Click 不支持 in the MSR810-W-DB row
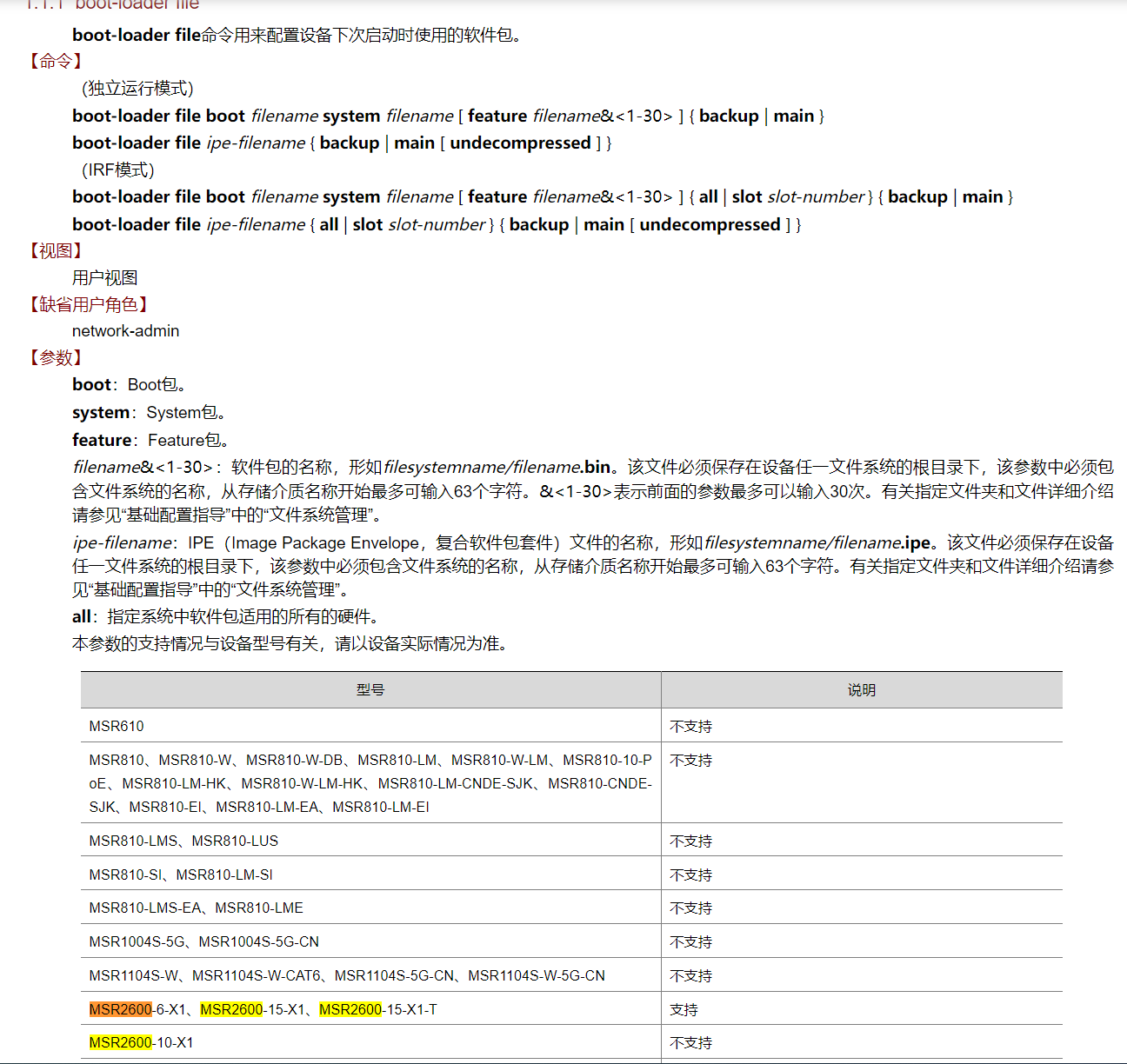 pyautogui.click(x=691, y=760)
